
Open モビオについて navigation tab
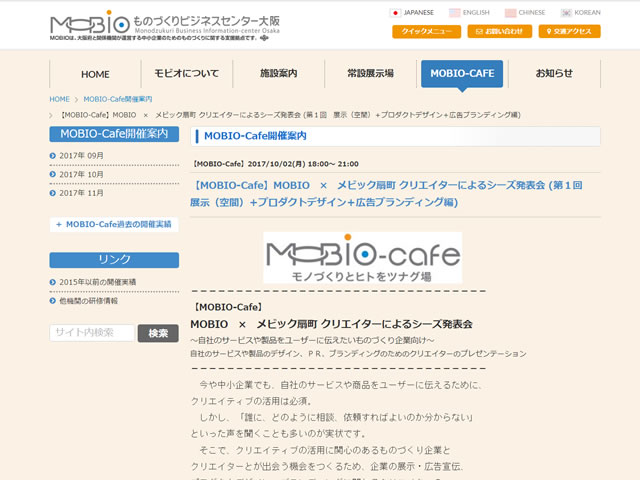pos(187,74)
